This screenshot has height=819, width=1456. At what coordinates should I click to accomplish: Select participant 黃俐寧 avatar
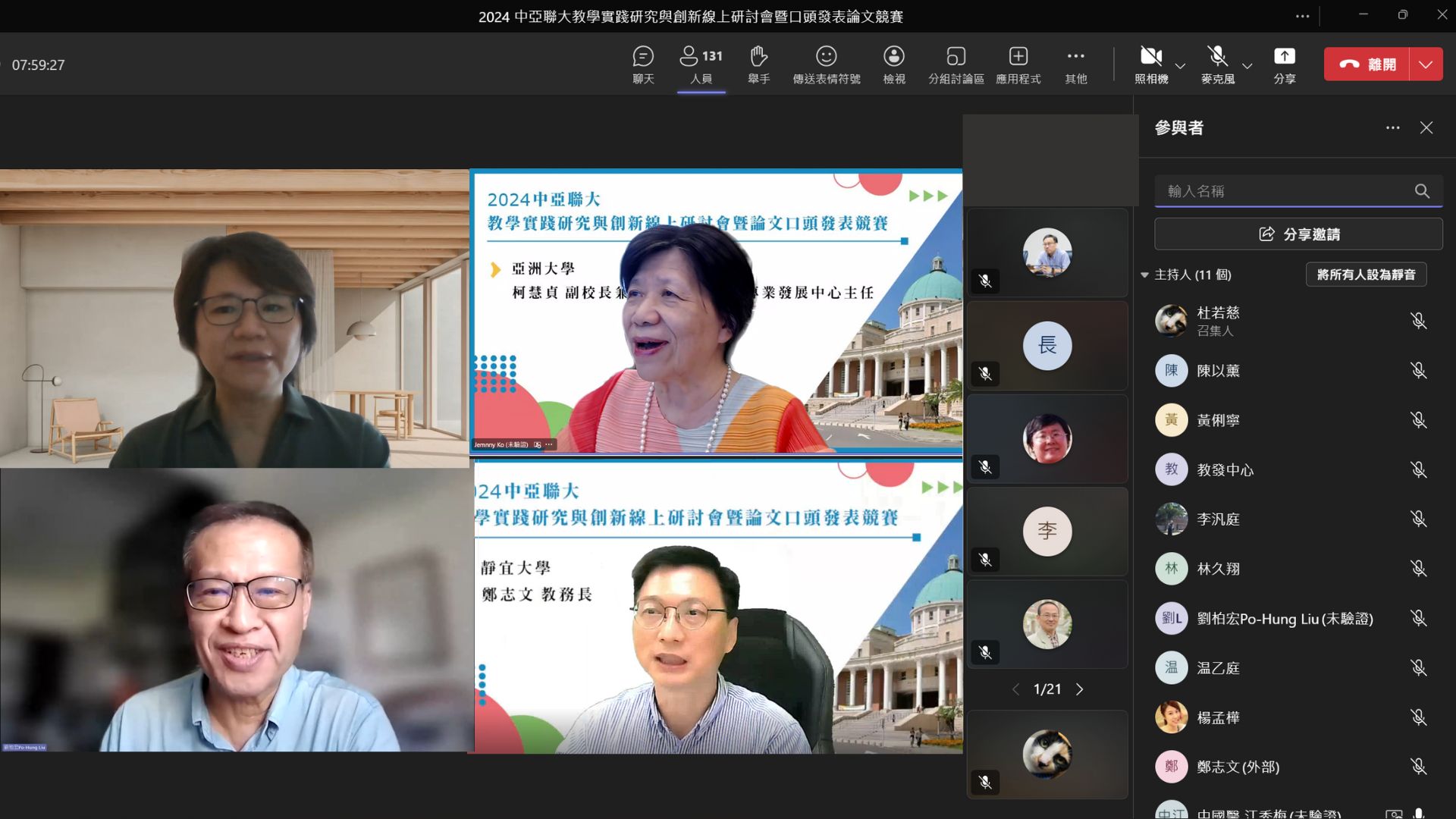(x=1171, y=420)
